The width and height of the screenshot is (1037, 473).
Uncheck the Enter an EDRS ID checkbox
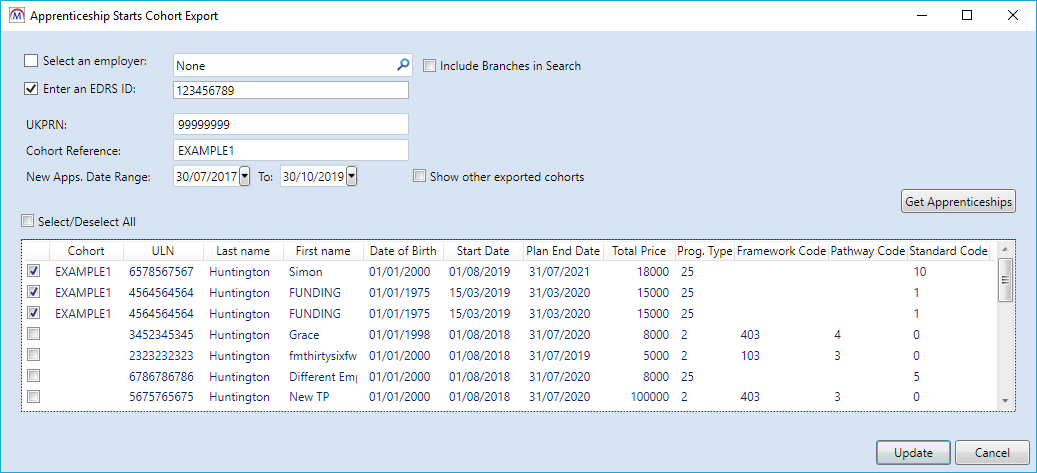click(31, 88)
